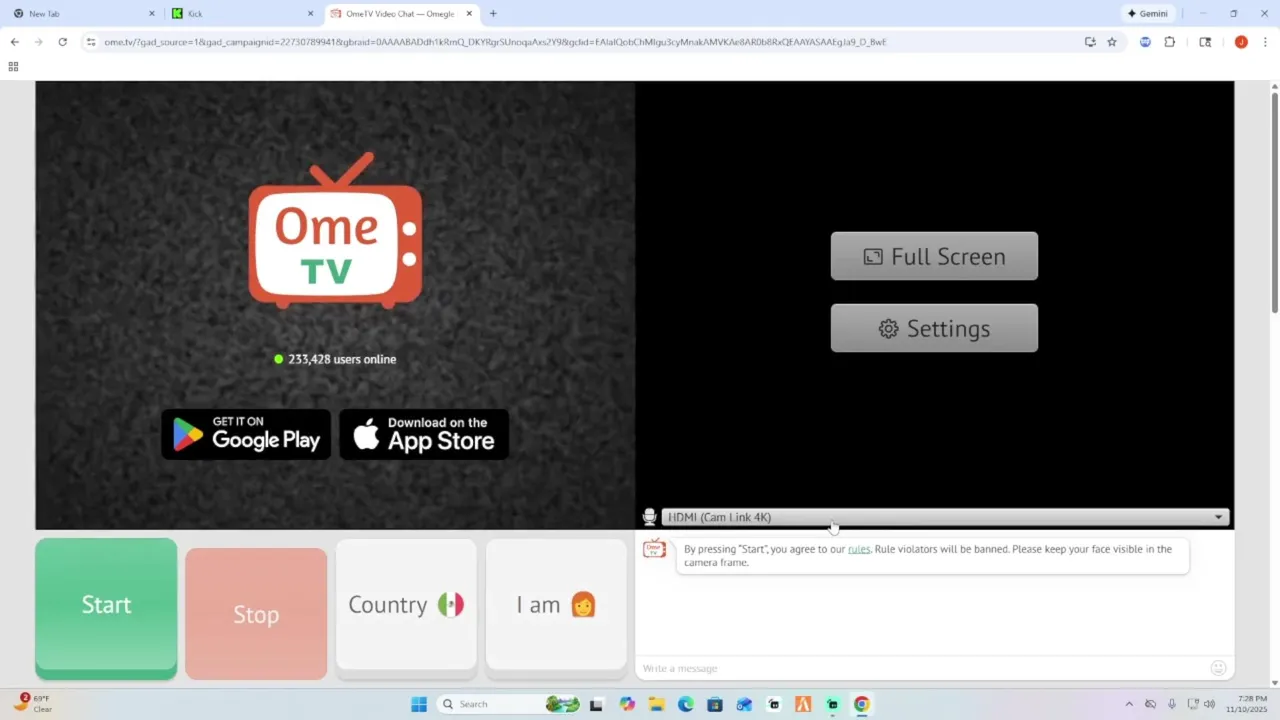This screenshot has width=1280, height=720.
Task: Open Gemini in the Chrome title bar
Action: coord(1147,14)
